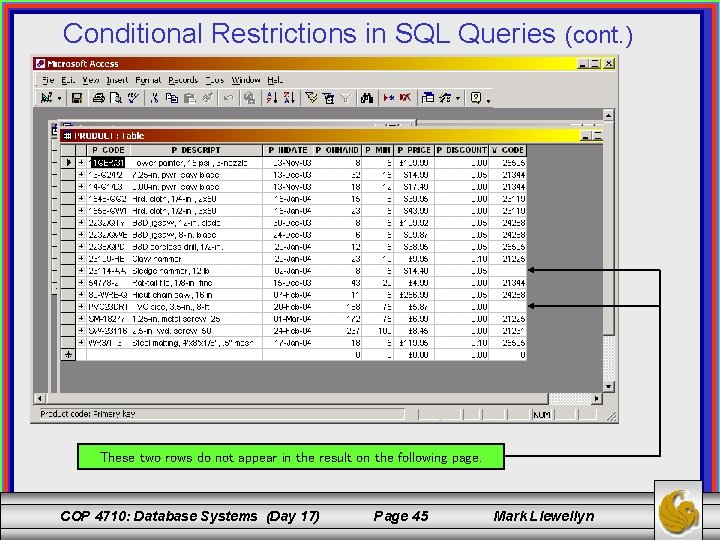Select the P_PRICE column header
This screenshot has height=540, width=720.
tap(414, 150)
